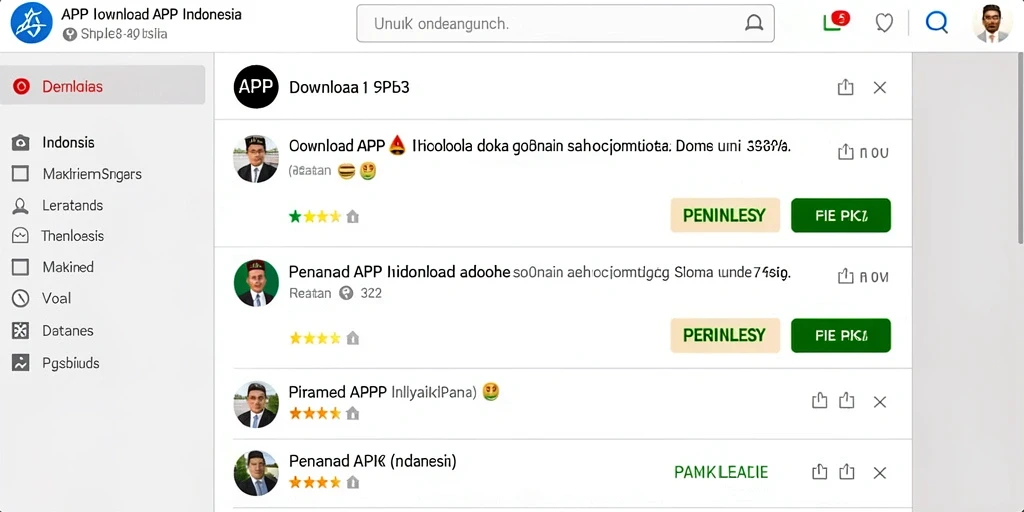Image resolution: width=1024 pixels, height=512 pixels.
Task: Click the bell icon in search bar
Action: 754,24
